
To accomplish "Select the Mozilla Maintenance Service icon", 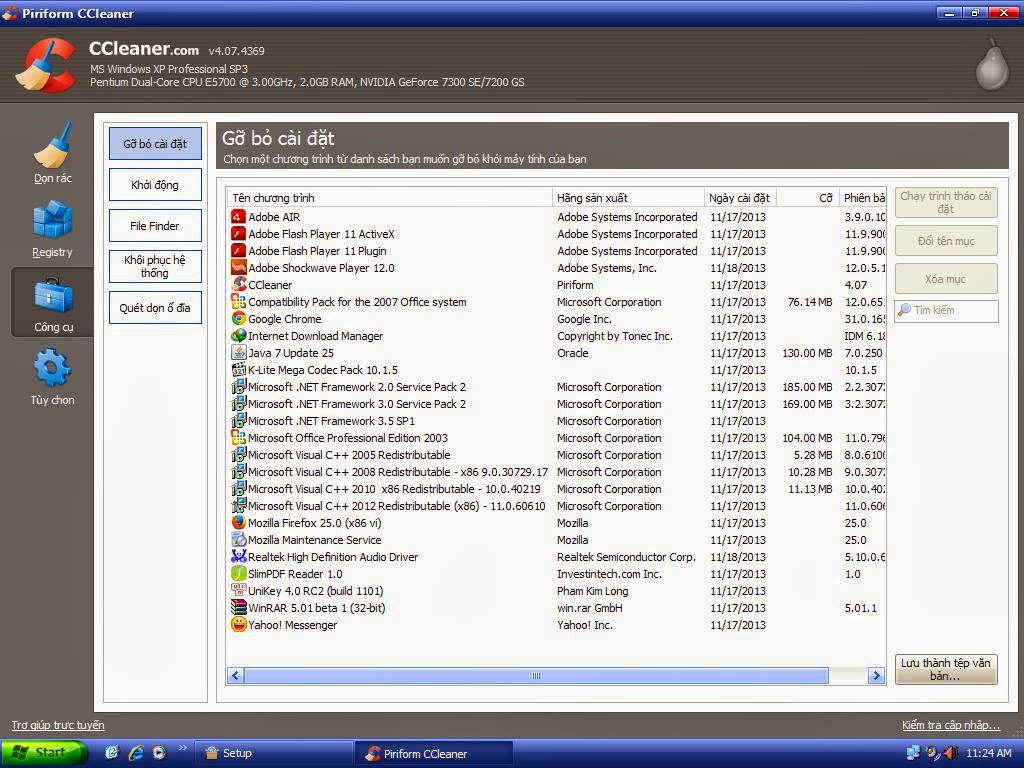I will click(238, 539).
